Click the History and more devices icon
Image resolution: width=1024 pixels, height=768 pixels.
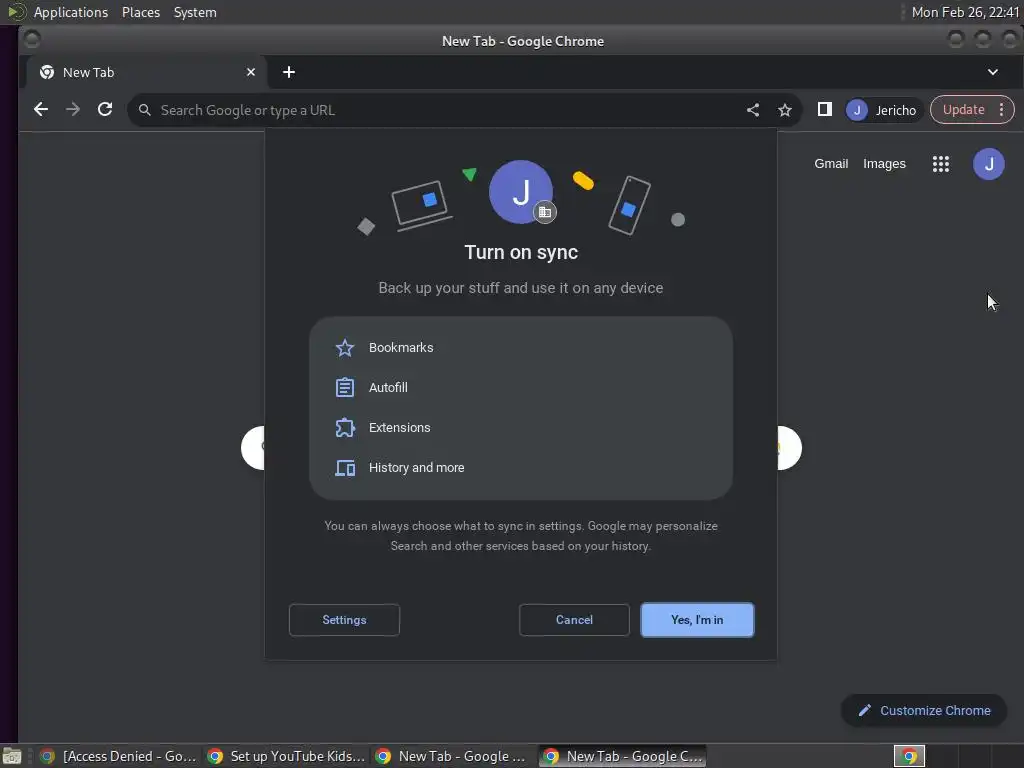tap(345, 468)
